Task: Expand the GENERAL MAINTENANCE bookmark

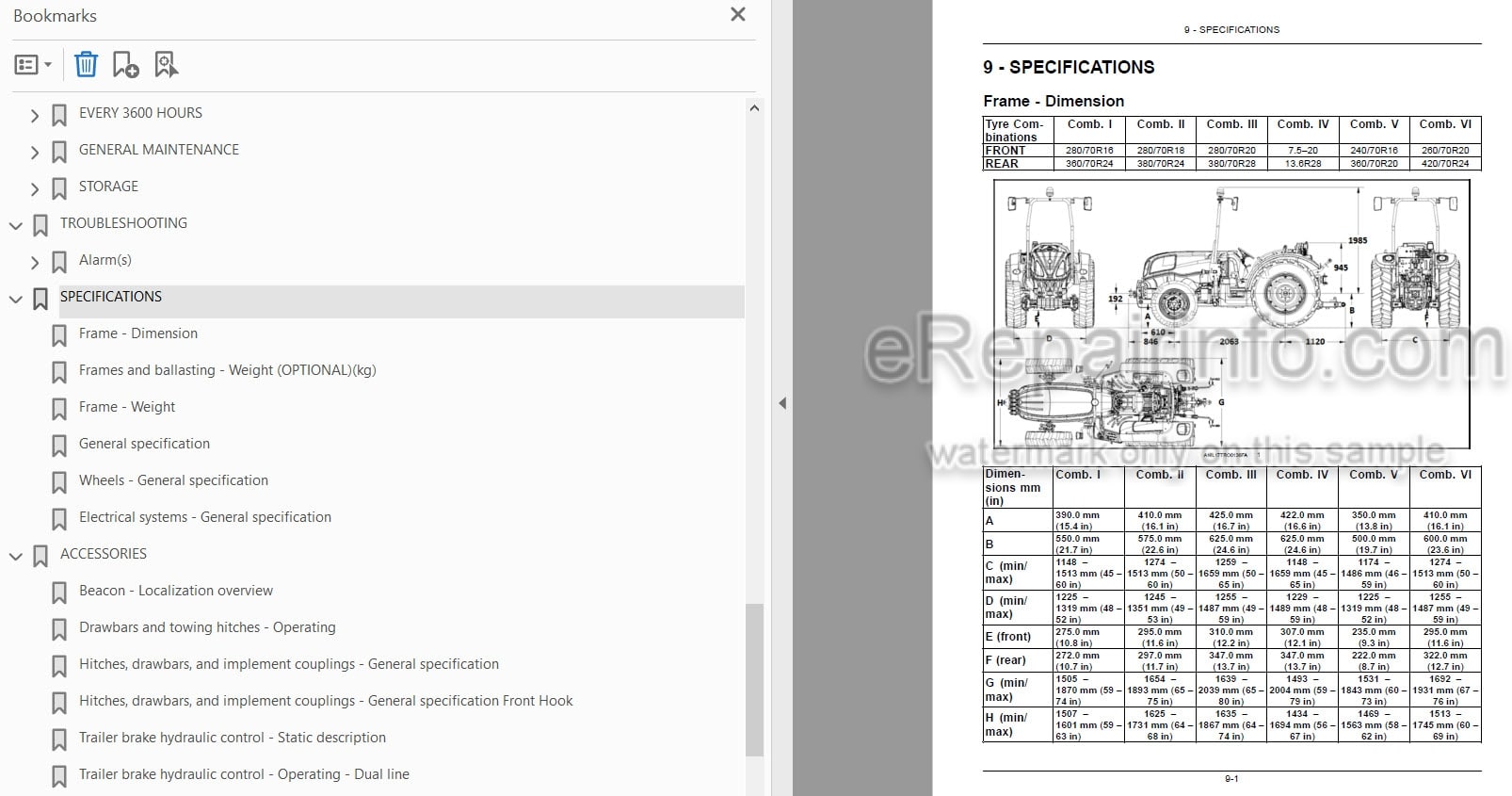Action: click(35, 152)
